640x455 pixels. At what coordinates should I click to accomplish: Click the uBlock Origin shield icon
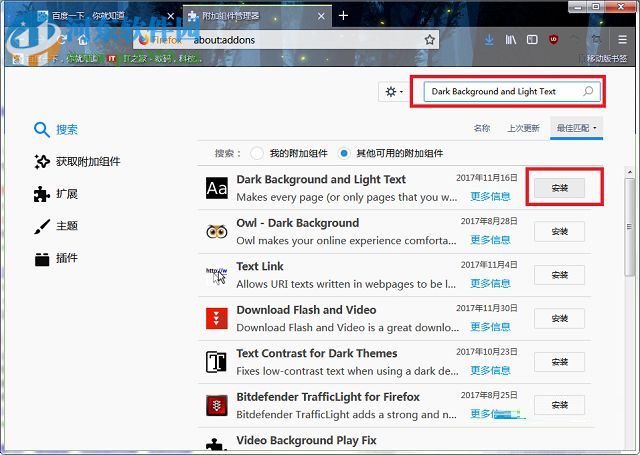point(553,40)
